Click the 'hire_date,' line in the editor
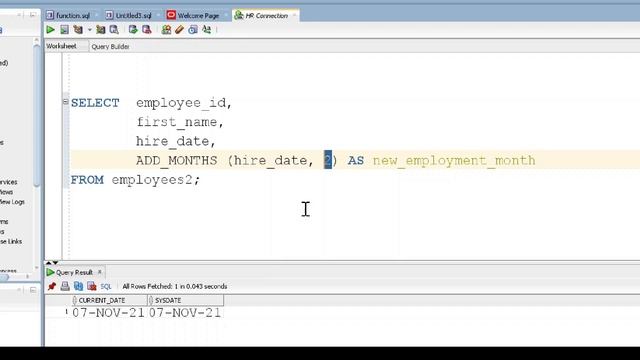Viewport: 640px width, 360px height. click(x=176, y=141)
